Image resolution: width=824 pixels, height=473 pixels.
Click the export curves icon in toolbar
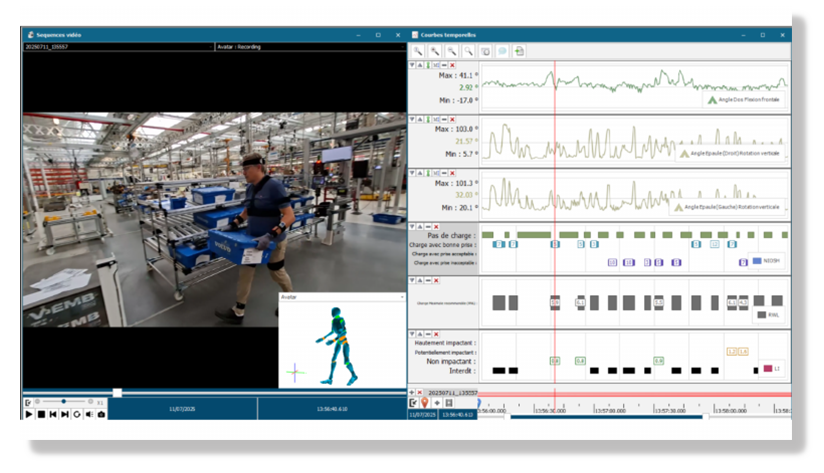click(520, 51)
